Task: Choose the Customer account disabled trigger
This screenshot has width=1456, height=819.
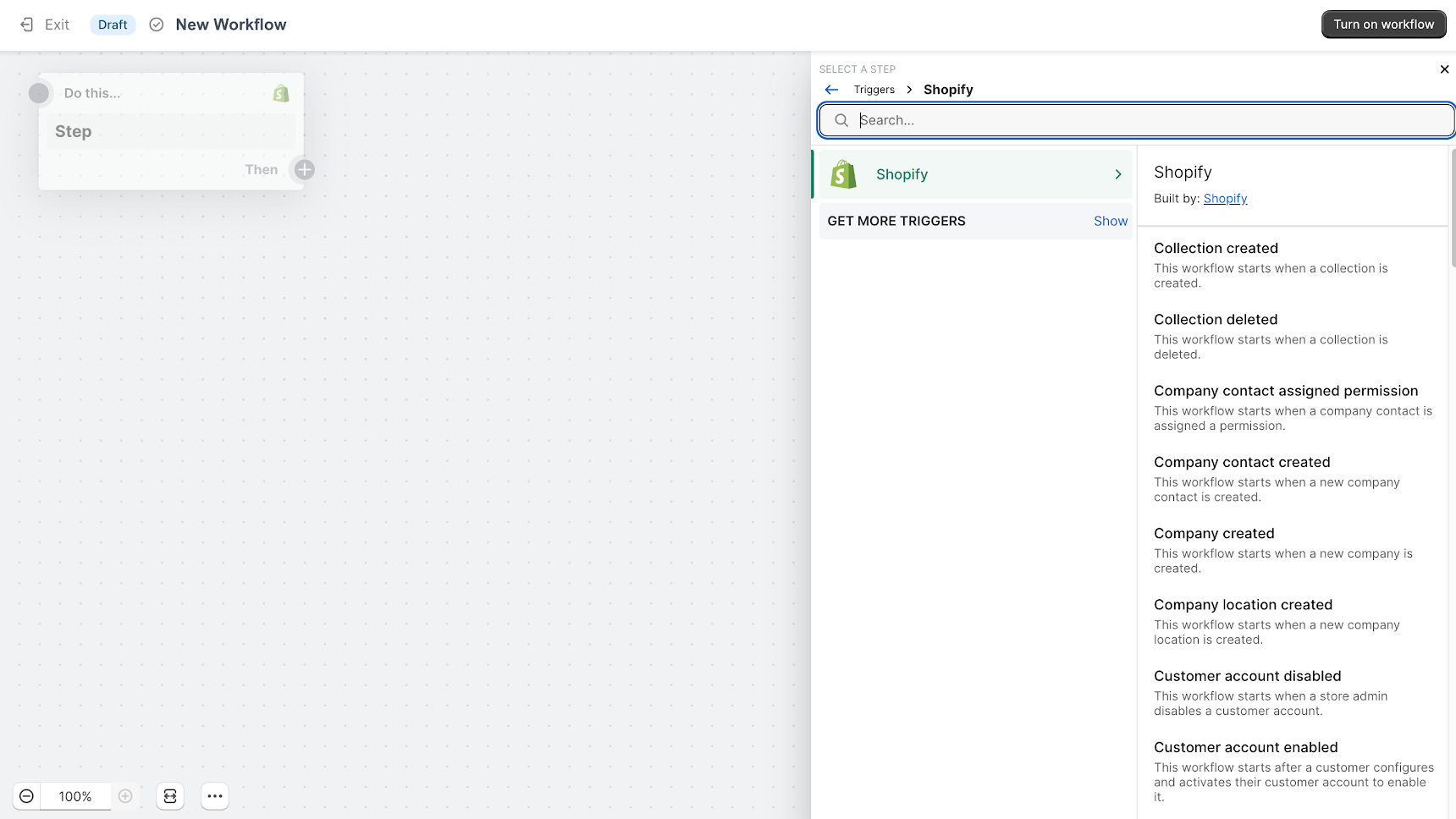Action: 1292,692
